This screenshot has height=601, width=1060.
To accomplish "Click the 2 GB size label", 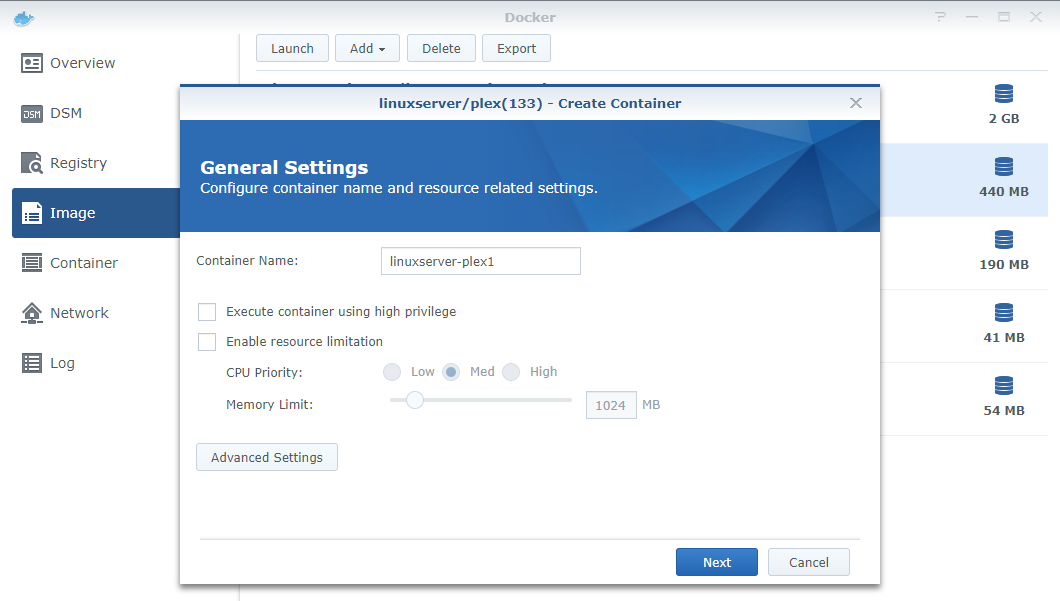I will (1004, 118).
